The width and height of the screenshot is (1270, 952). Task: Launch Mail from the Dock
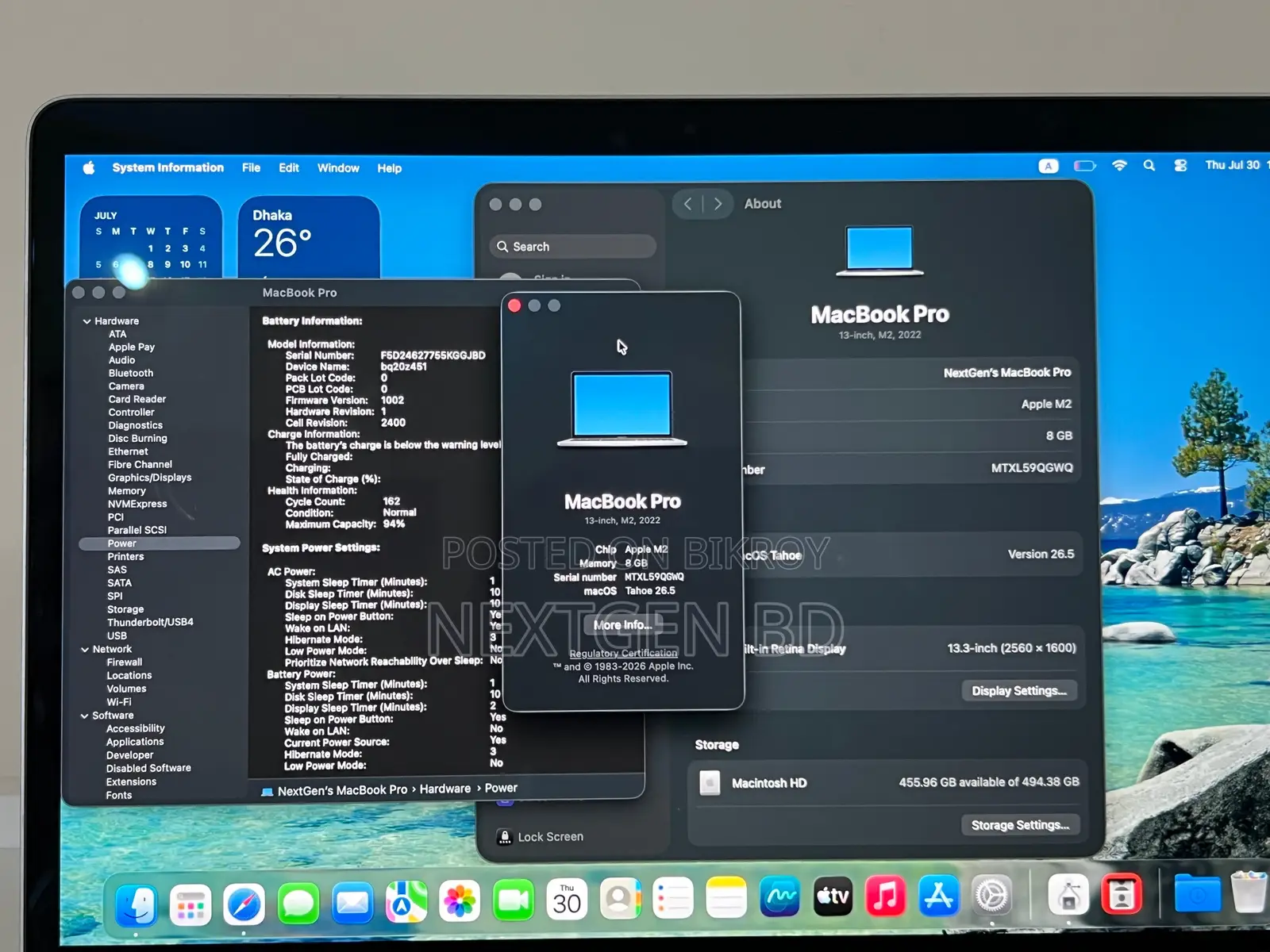[x=352, y=902]
